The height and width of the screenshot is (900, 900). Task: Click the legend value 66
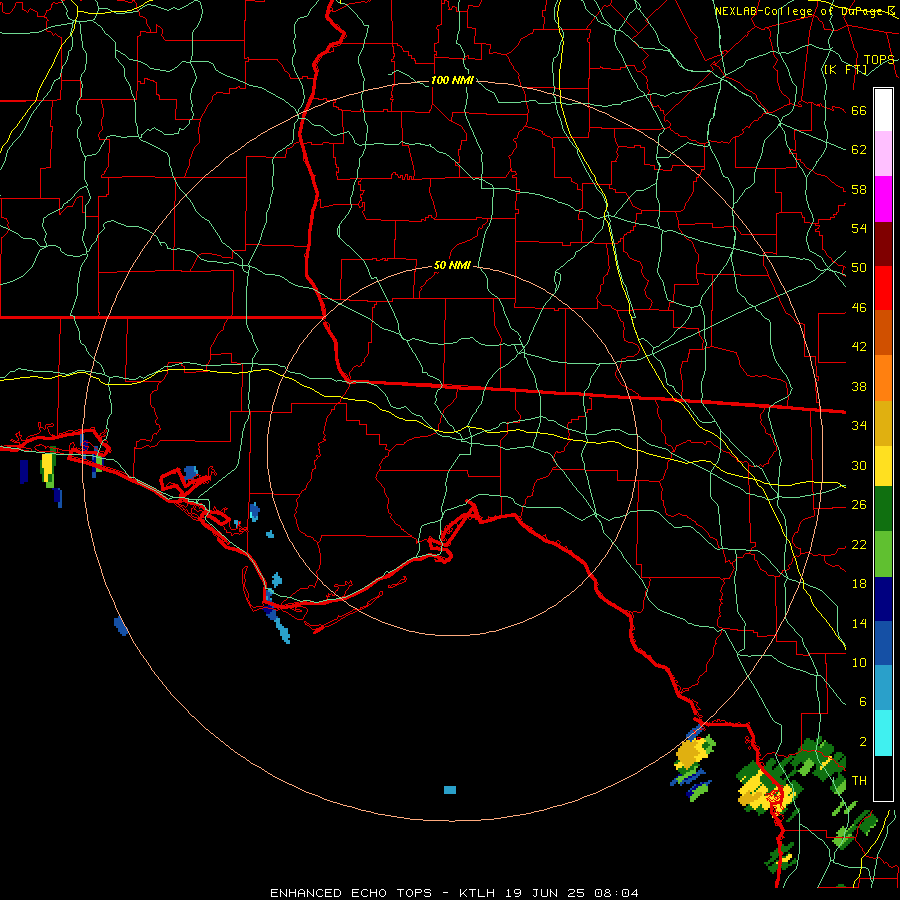[859, 110]
